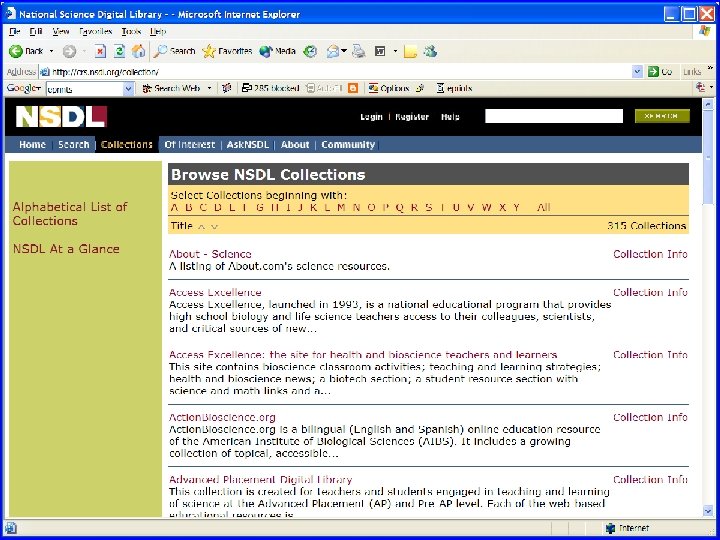
Task: Open the View menu
Action: coord(61,31)
